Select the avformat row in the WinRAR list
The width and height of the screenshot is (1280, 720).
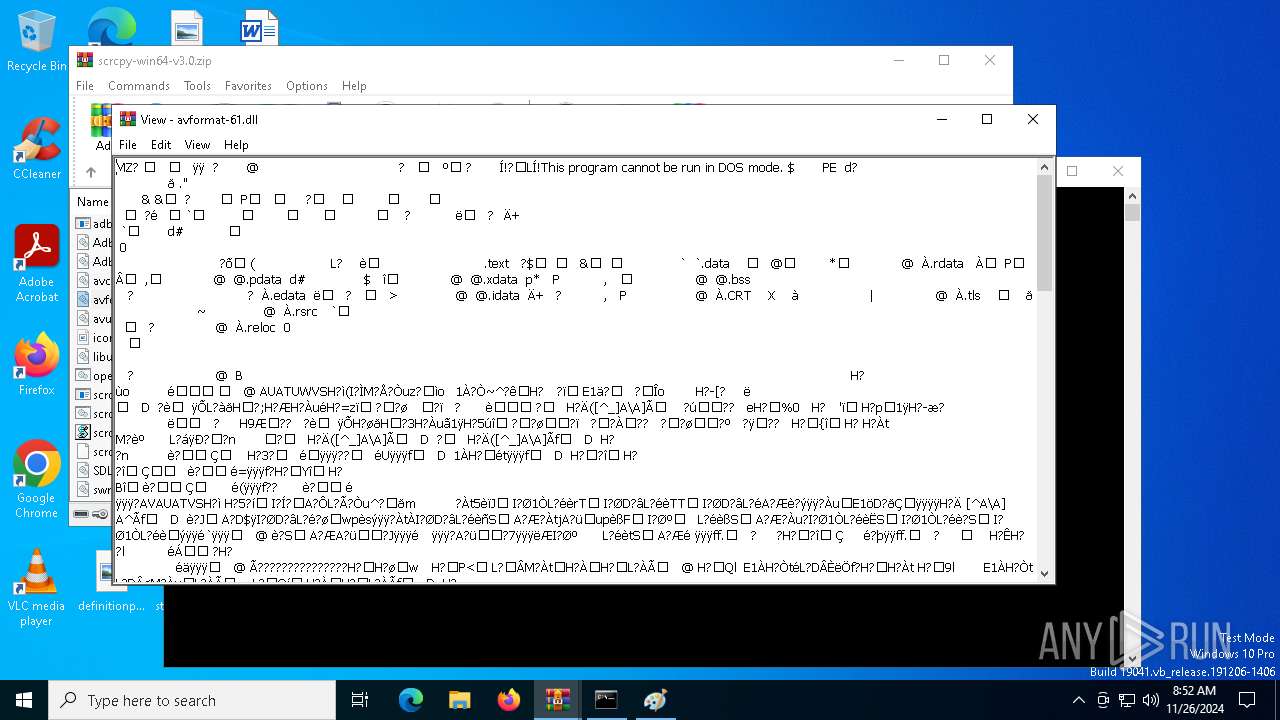[x=94, y=299]
